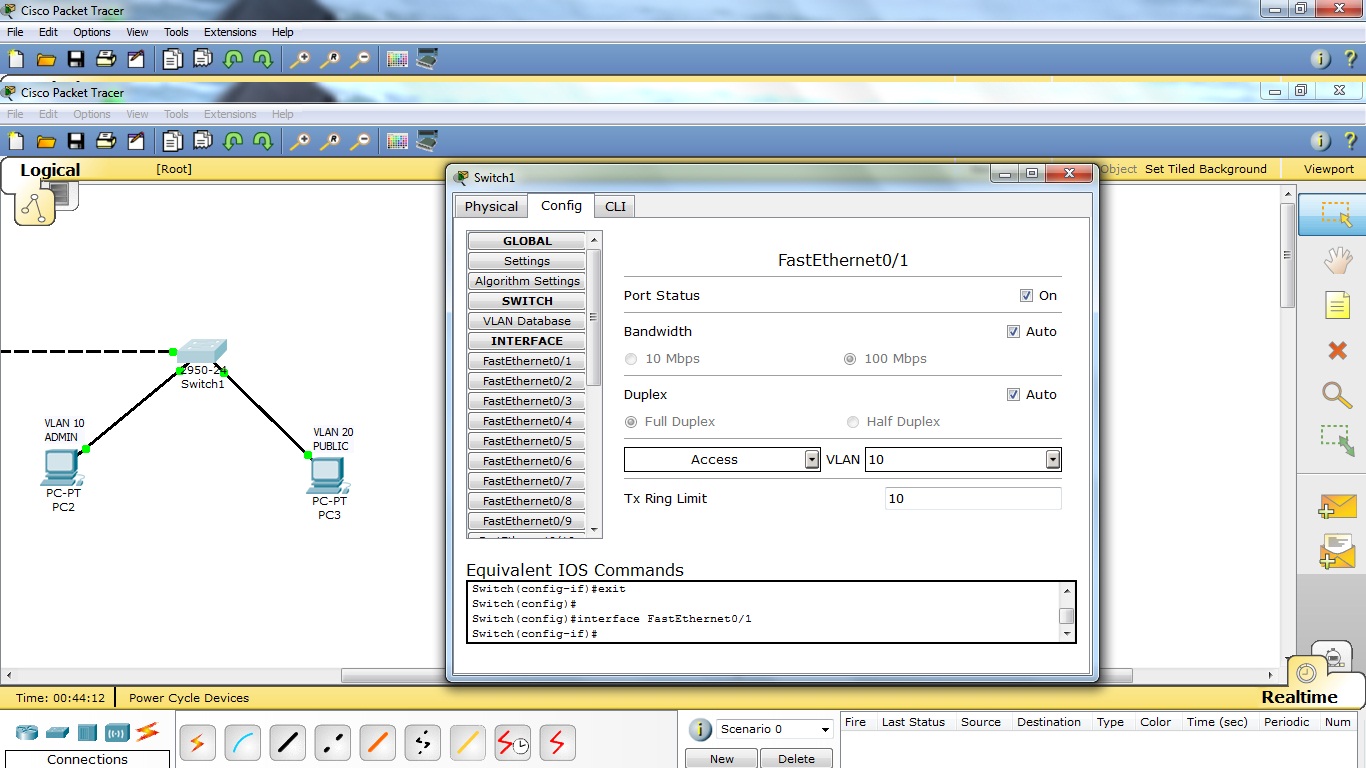
Task: Select the FastEthernet0/2 interface
Action: [527, 381]
